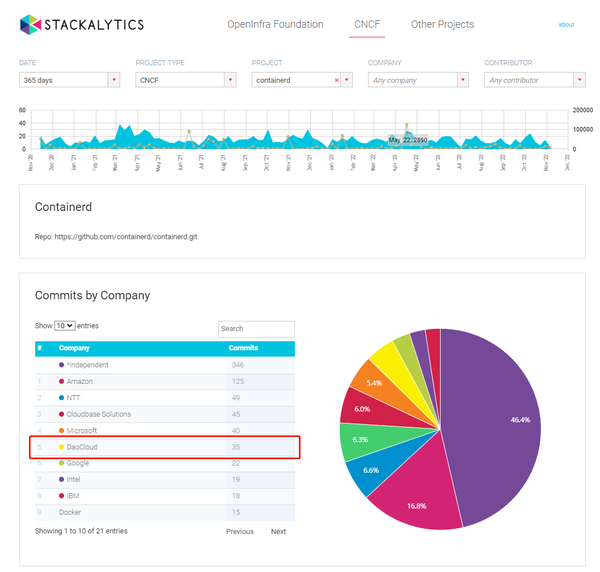
Task: Clear the containerd project selection
Action: point(336,80)
